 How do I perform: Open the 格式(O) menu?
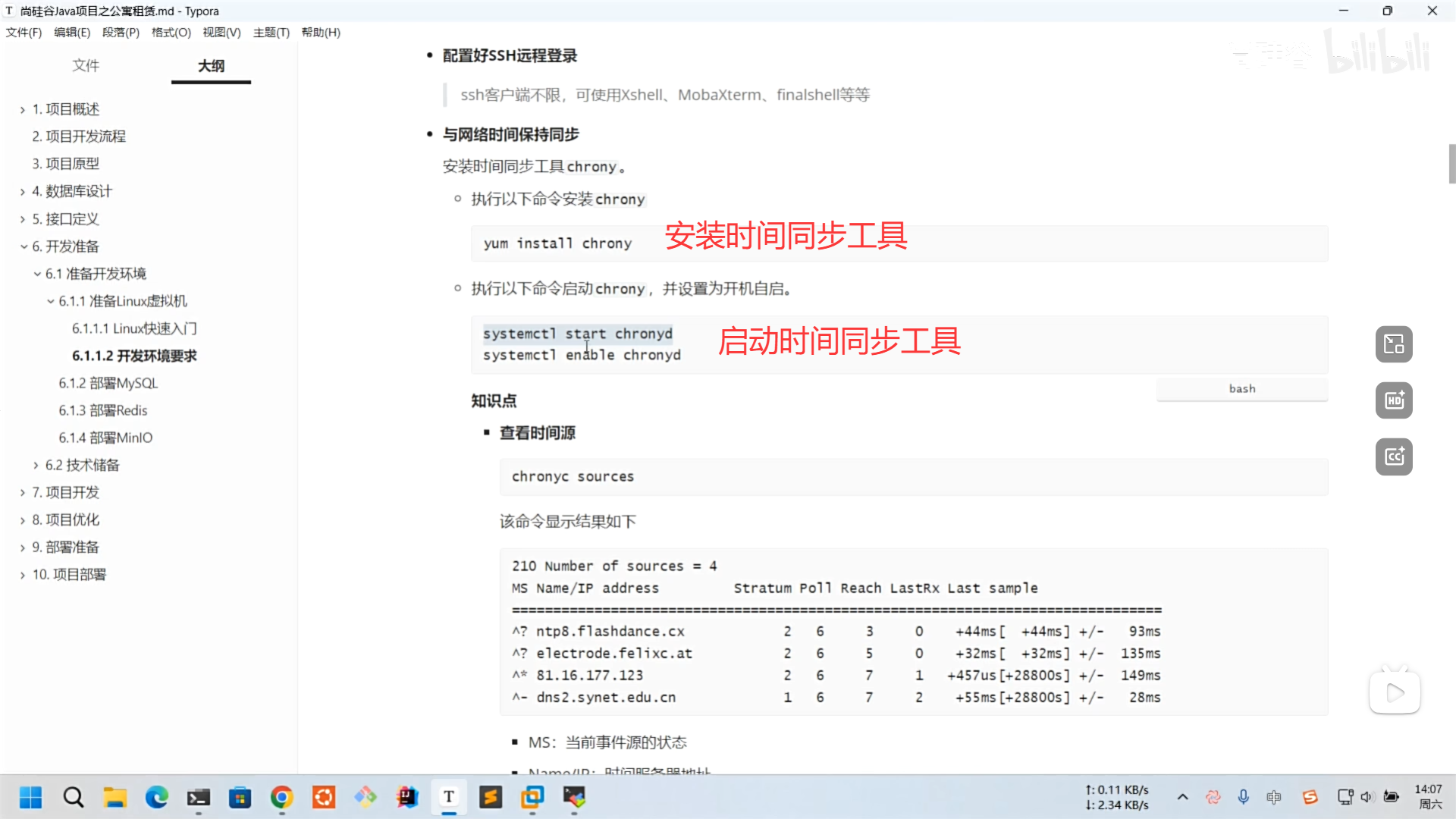tap(171, 32)
